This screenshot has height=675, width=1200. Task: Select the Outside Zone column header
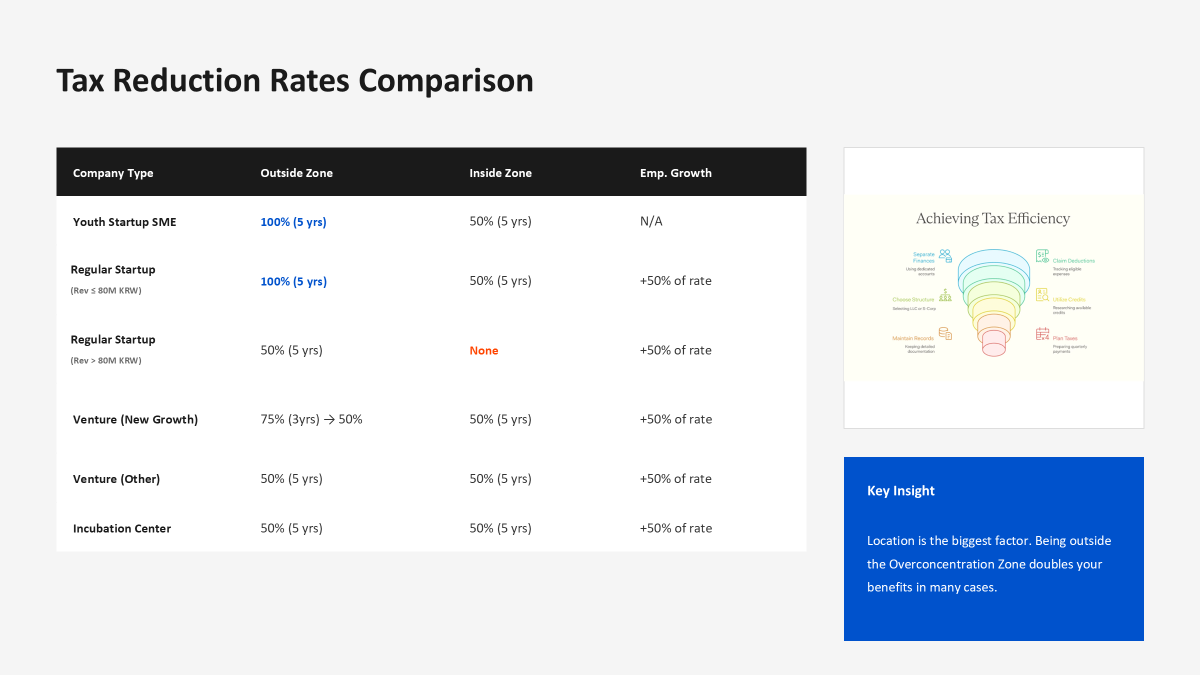click(296, 173)
